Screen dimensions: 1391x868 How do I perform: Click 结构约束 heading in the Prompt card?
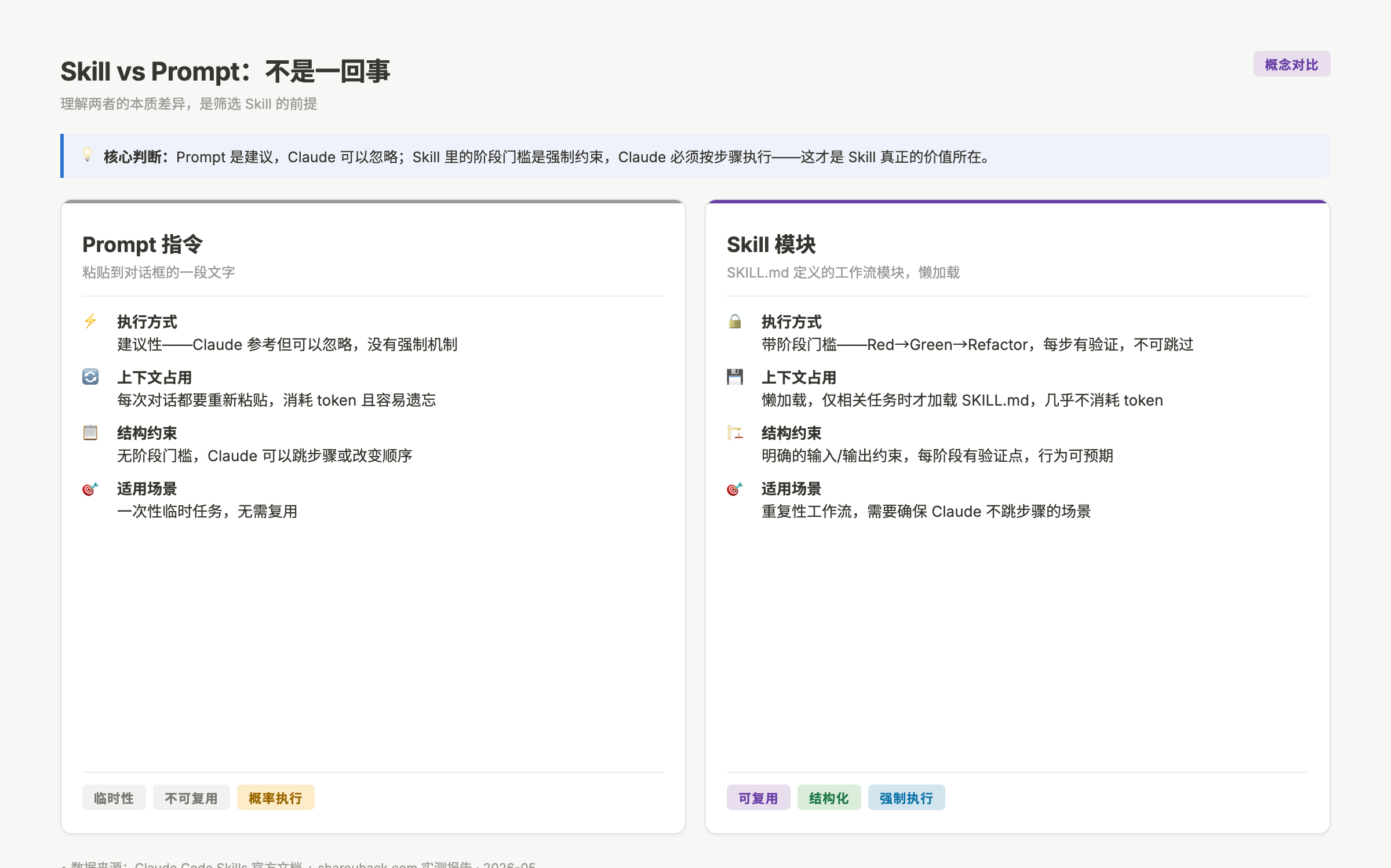pos(147,433)
